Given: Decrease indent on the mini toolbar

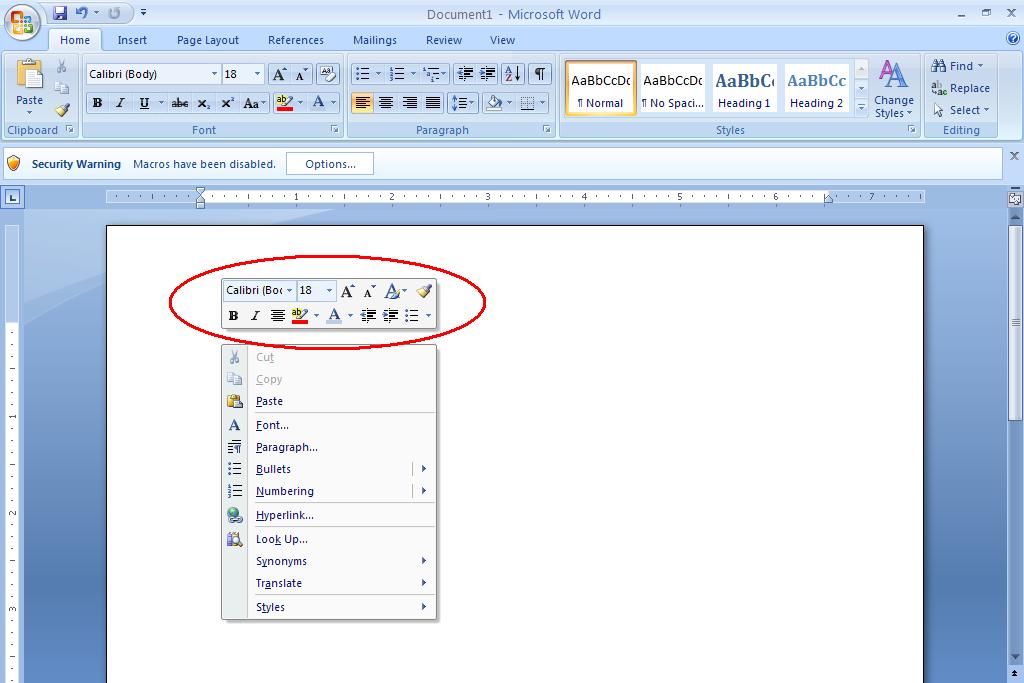Looking at the screenshot, I should pos(368,315).
